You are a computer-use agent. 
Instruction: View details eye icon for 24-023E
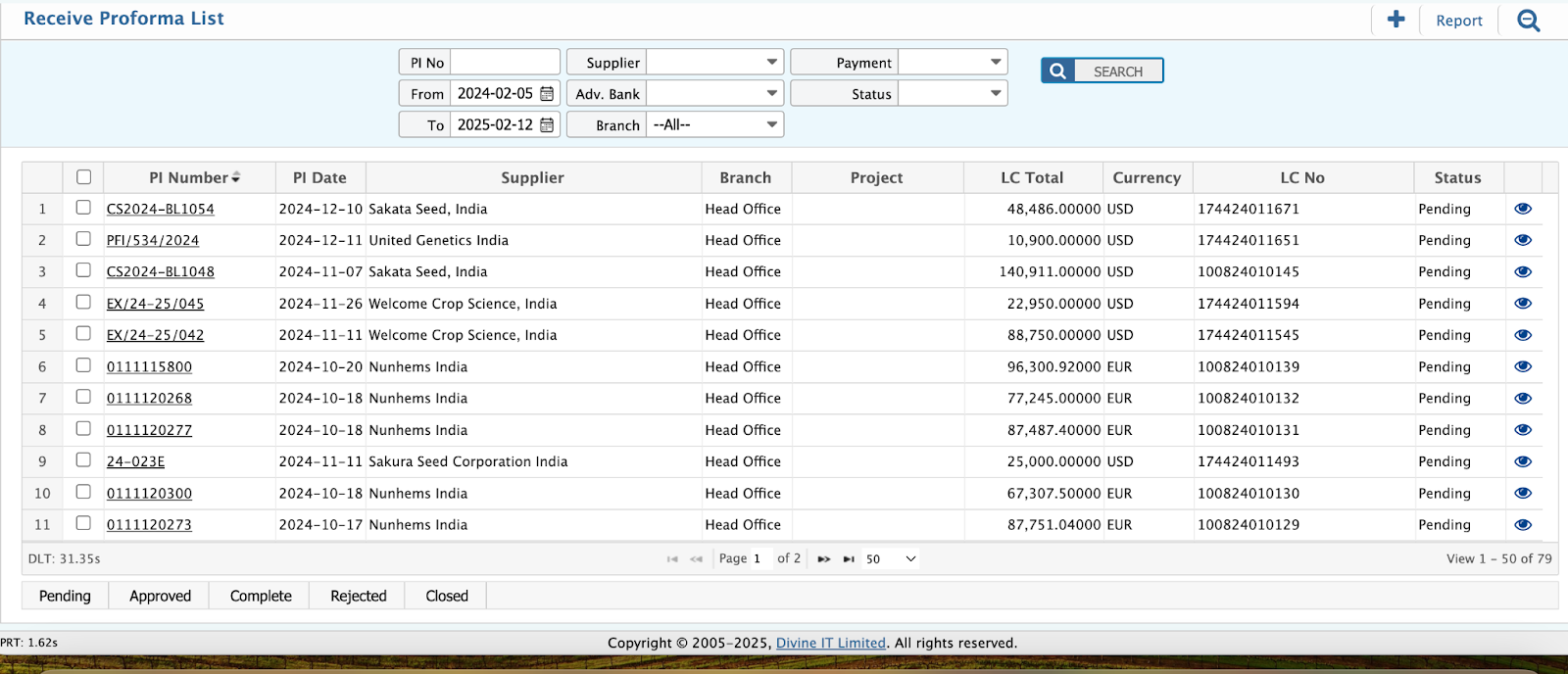click(x=1523, y=461)
